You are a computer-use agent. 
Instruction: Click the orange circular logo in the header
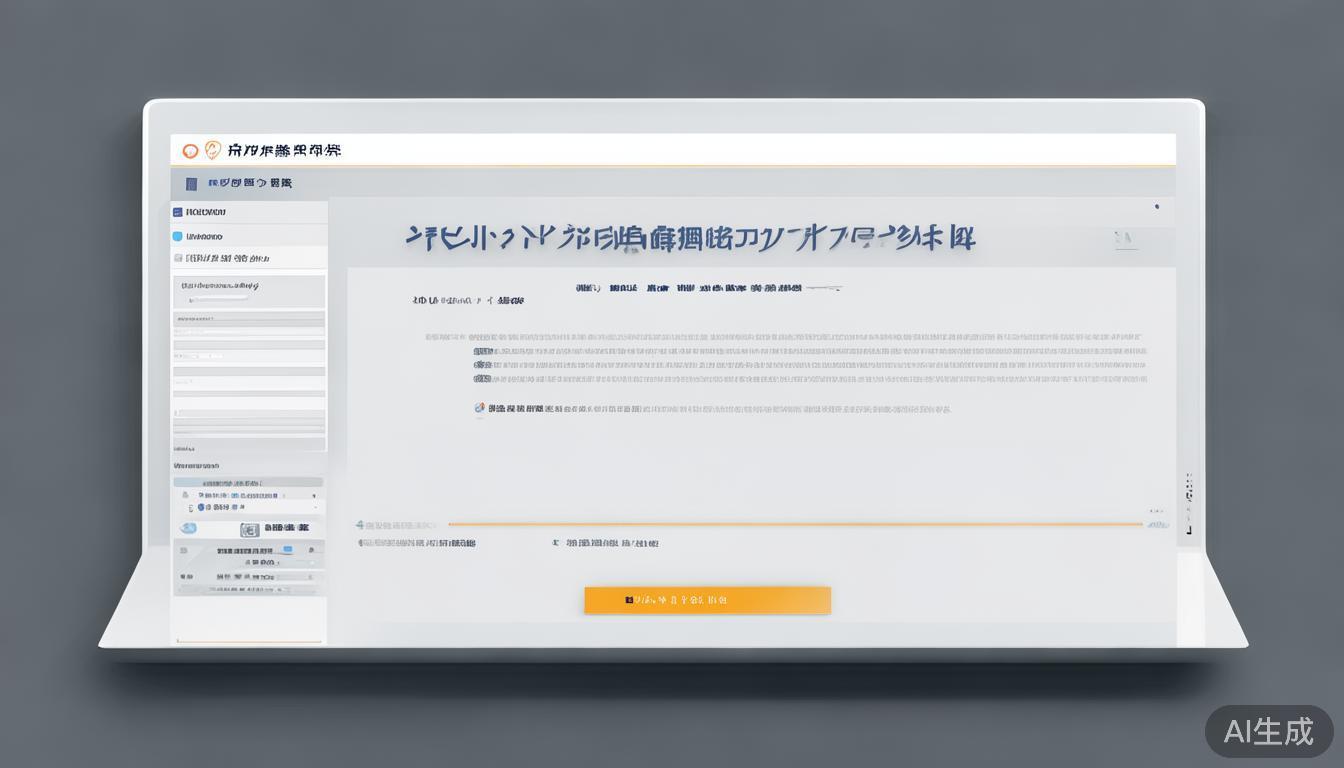tap(191, 151)
